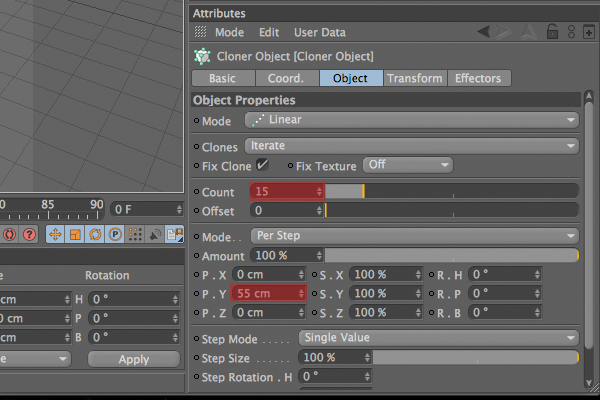Open the Linear mode dropdown
Viewport: 600px width, 400px height.
coord(412,120)
